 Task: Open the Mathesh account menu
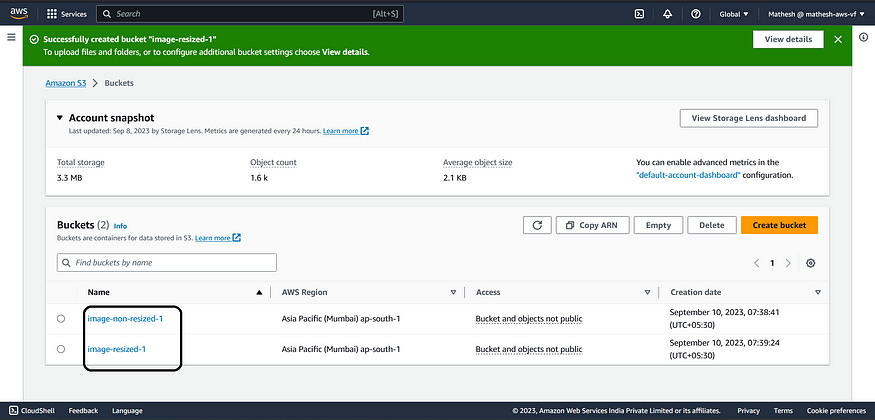click(816, 14)
